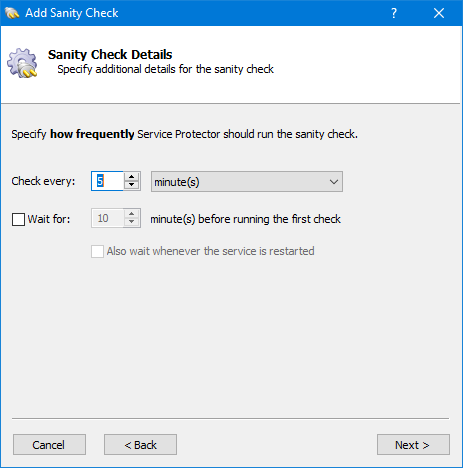Close the Add Sanity Check dialog

coord(439,13)
